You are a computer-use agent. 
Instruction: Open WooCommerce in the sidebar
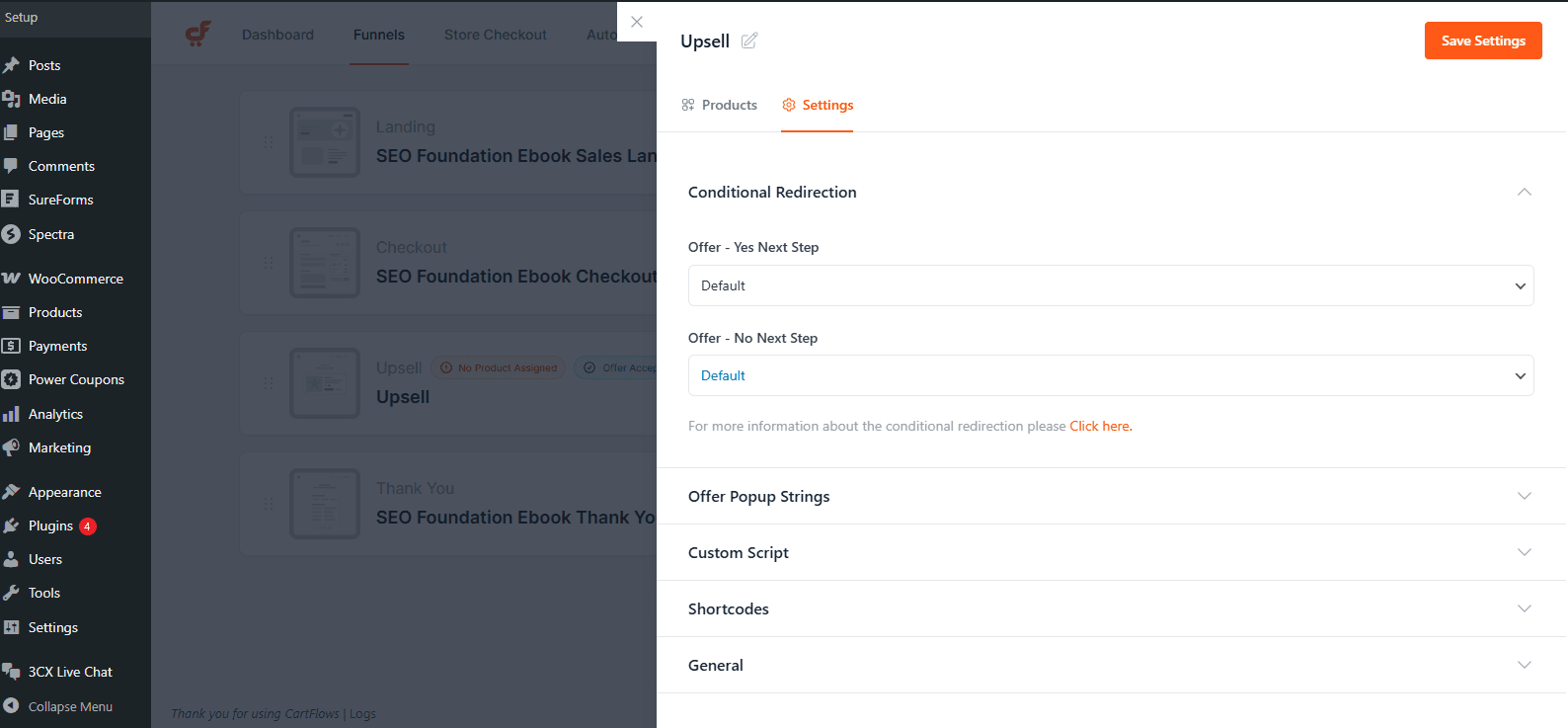(75, 279)
